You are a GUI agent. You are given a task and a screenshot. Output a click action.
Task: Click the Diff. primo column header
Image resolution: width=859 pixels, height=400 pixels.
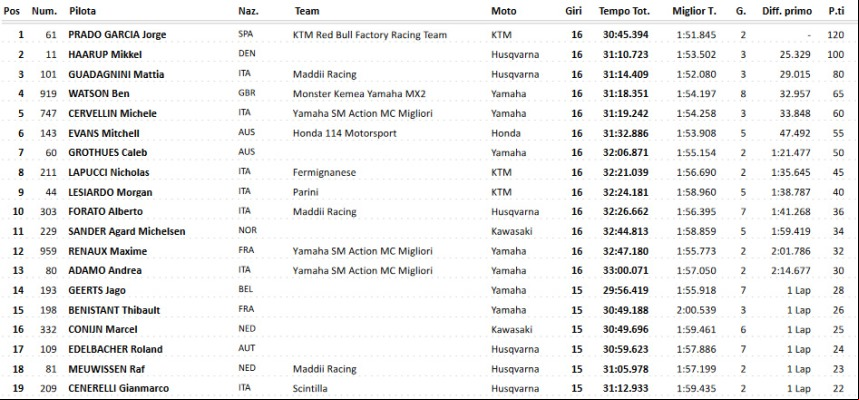click(x=787, y=11)
